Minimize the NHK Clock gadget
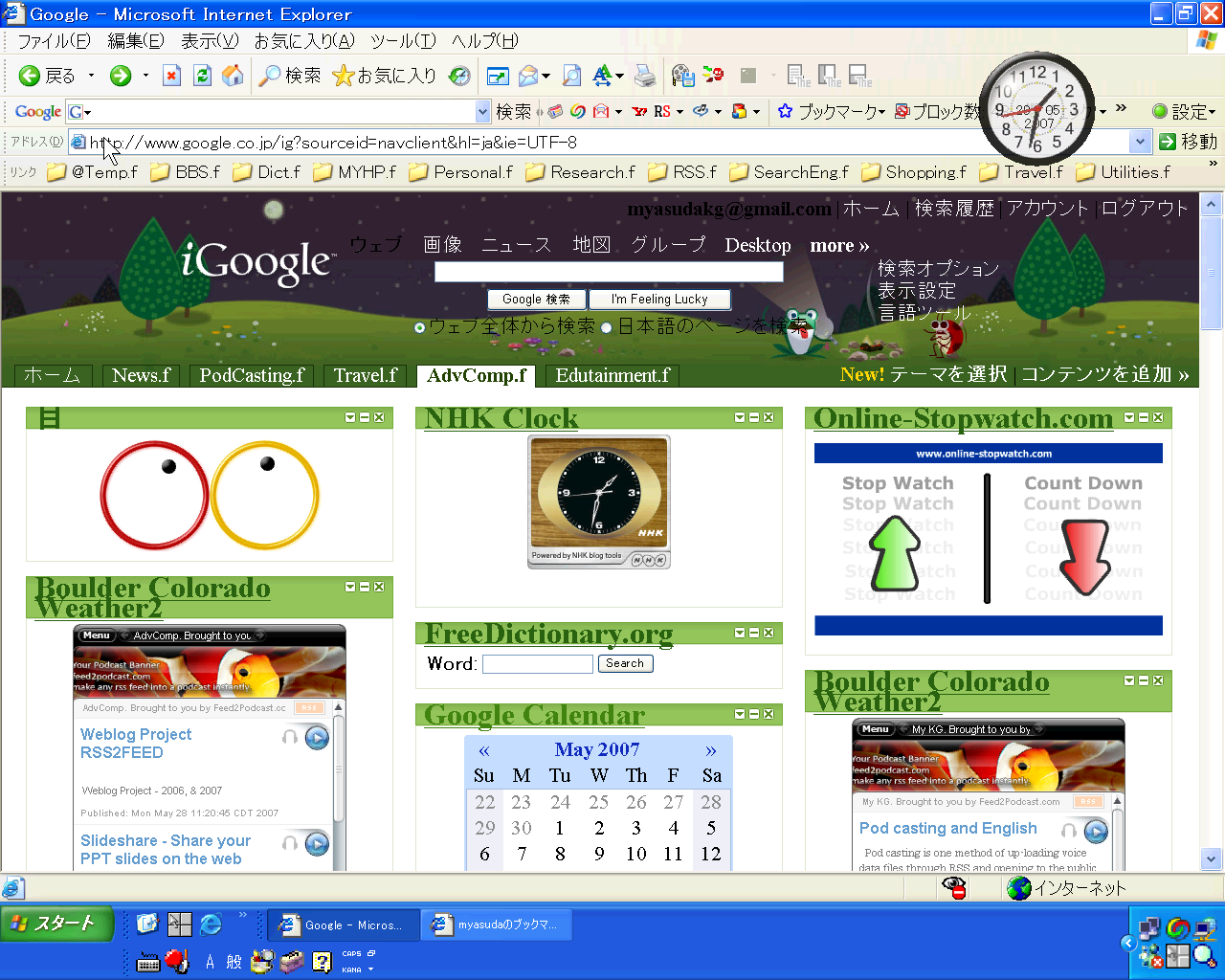The height and width of the screenshot is (980, 1225). coord(753,417)
